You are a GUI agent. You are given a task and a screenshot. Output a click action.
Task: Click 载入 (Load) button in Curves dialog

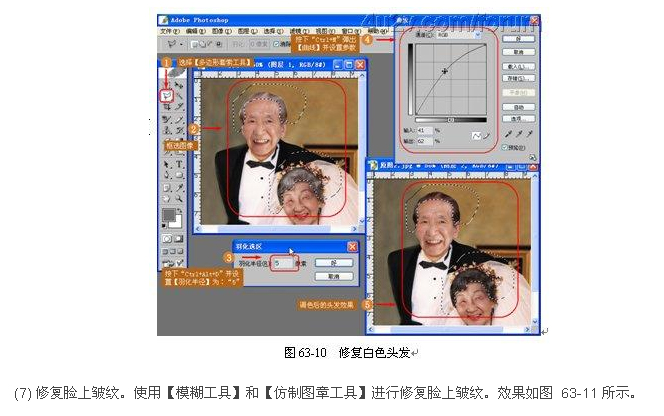(519, 67)
